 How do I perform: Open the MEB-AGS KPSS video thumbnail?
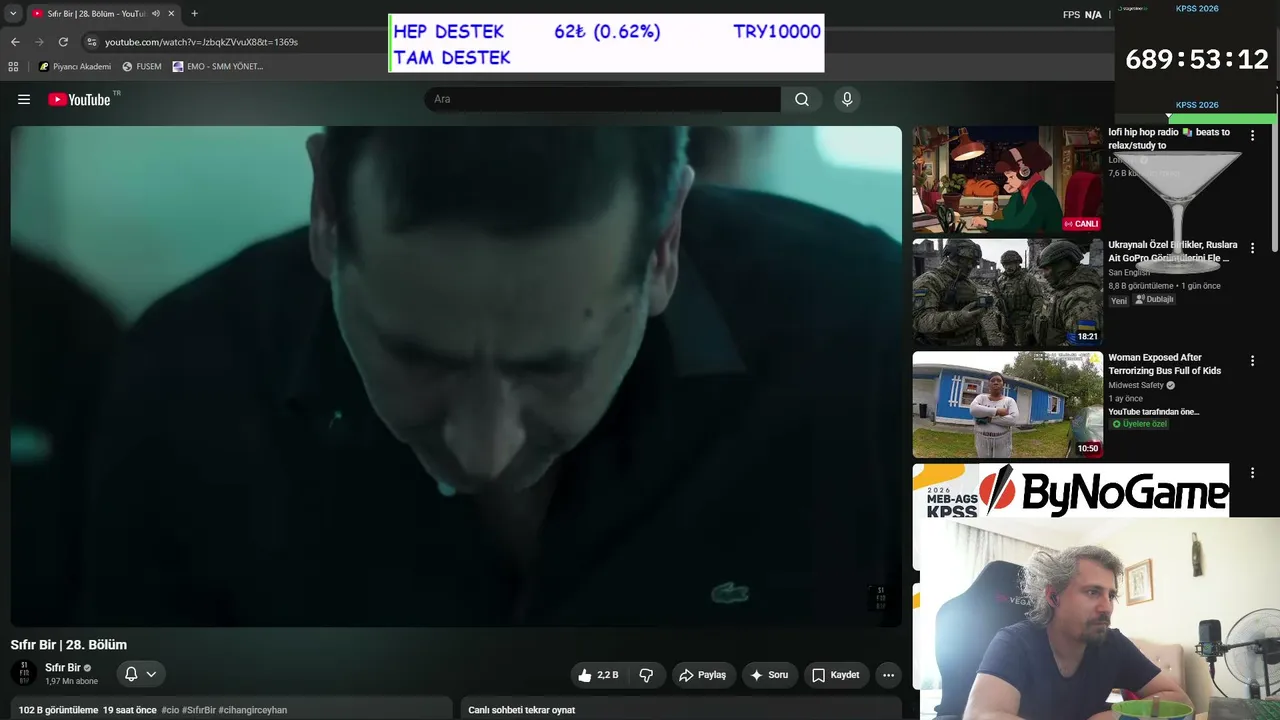pyautogui.click(x=945, y=490)
